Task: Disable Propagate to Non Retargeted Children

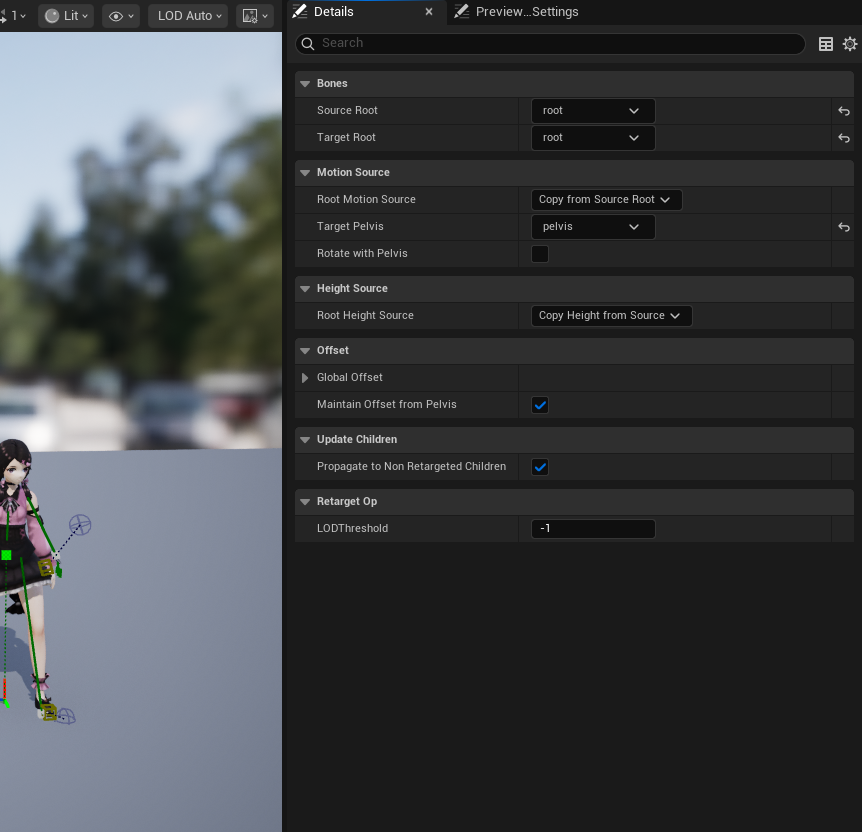Action: (x=540, y=467)
